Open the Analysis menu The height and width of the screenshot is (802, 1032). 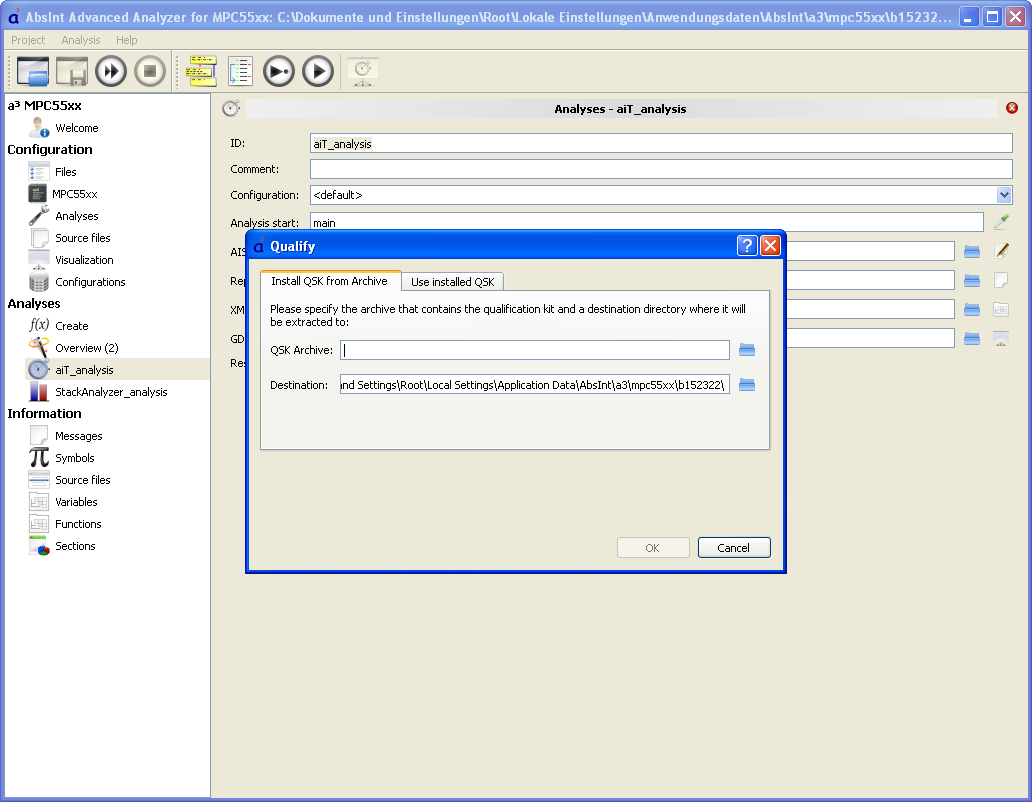coord(81,40)
